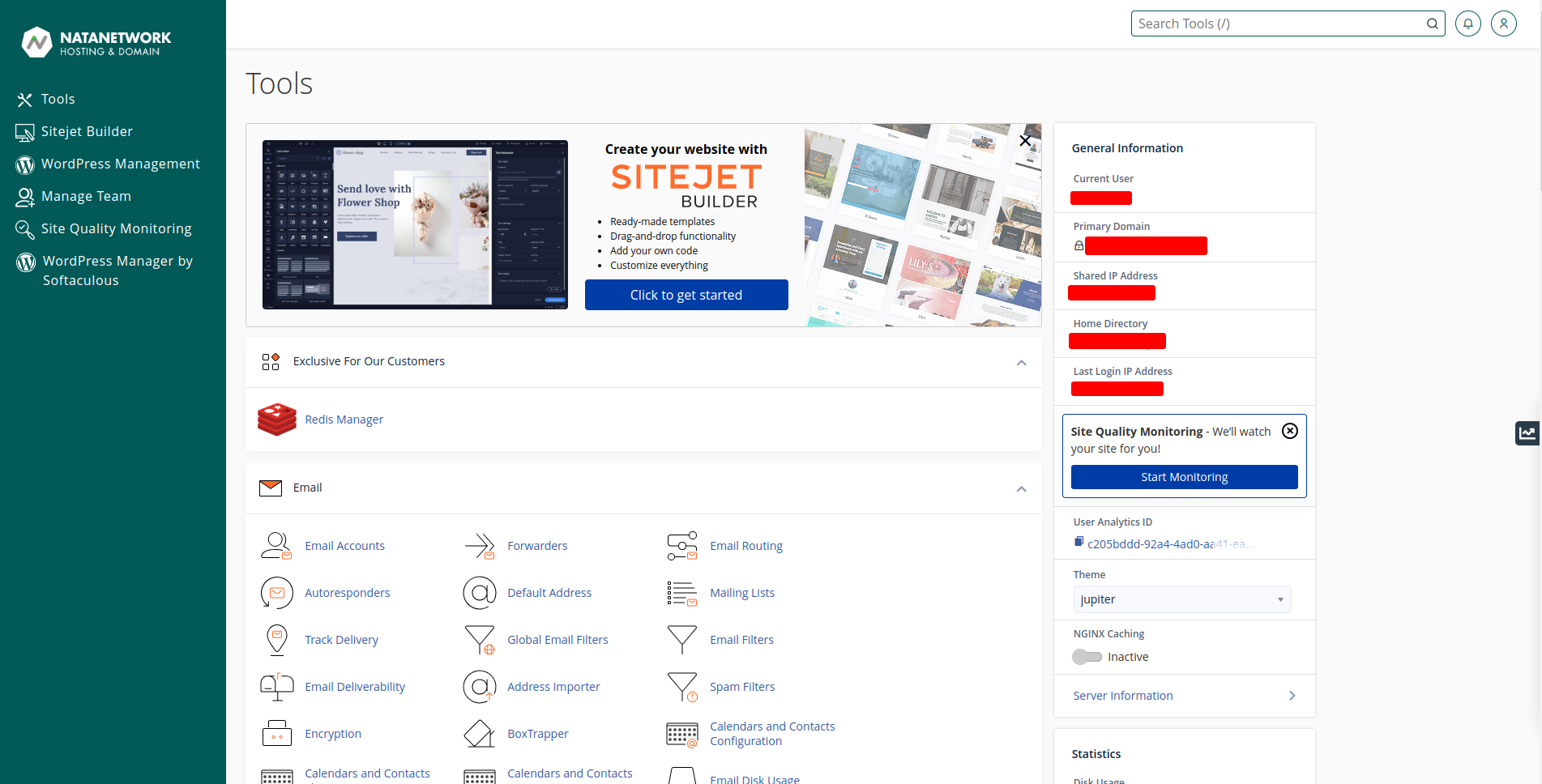This screenshot has height=784, width=1542.
Task: Open the BoxTrapper icon
Action: tap(479, 734)
